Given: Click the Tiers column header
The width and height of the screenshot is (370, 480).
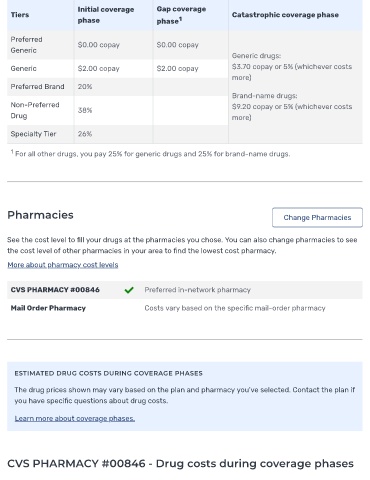Looking at the screenshot, I should (x=20, y=15).
